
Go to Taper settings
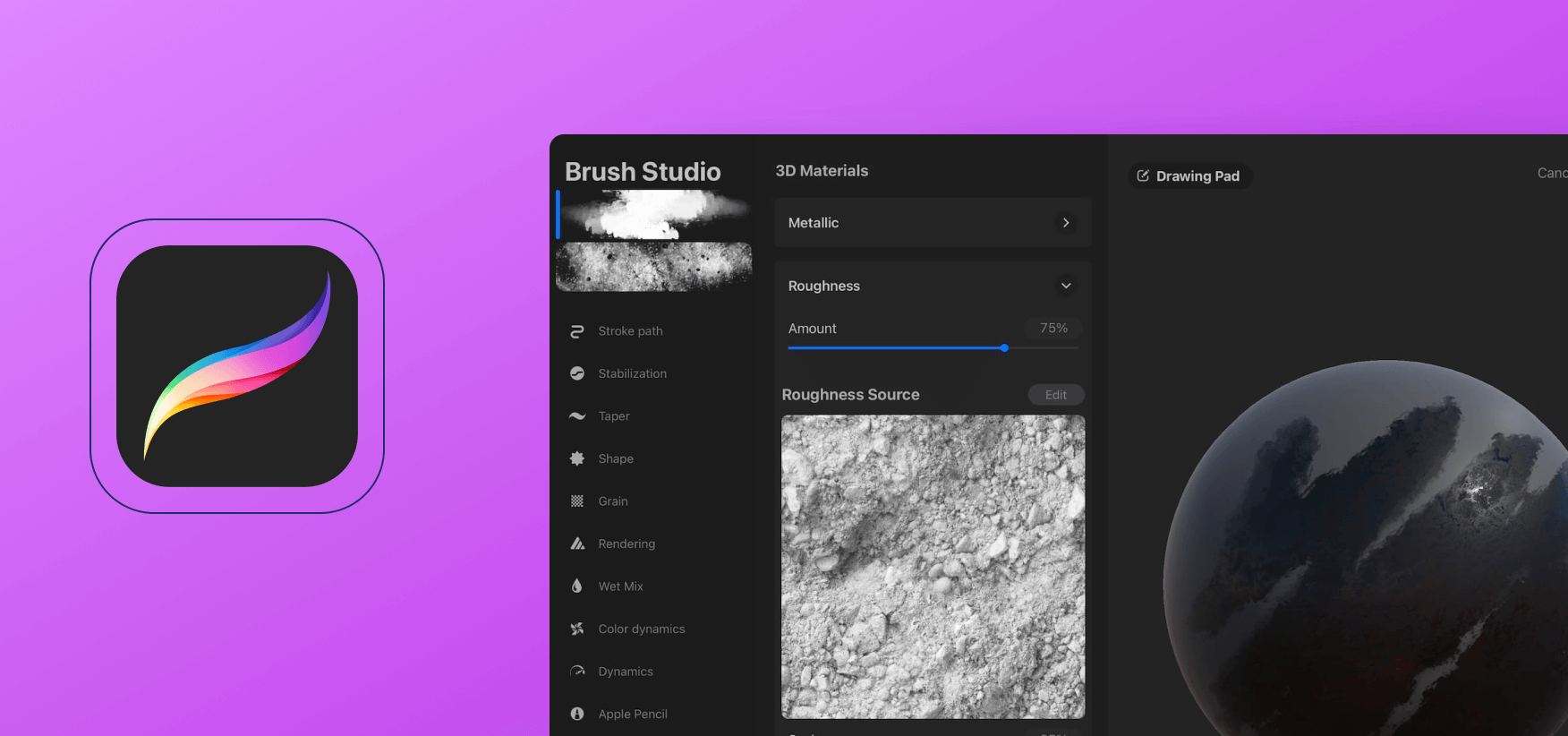tap(614, 416)
